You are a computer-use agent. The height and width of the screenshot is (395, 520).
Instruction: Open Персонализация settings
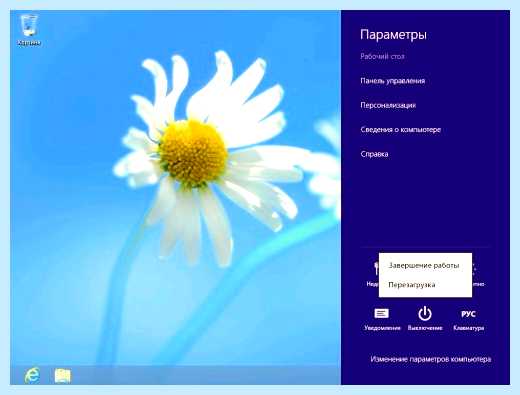(x=388, y=105)
